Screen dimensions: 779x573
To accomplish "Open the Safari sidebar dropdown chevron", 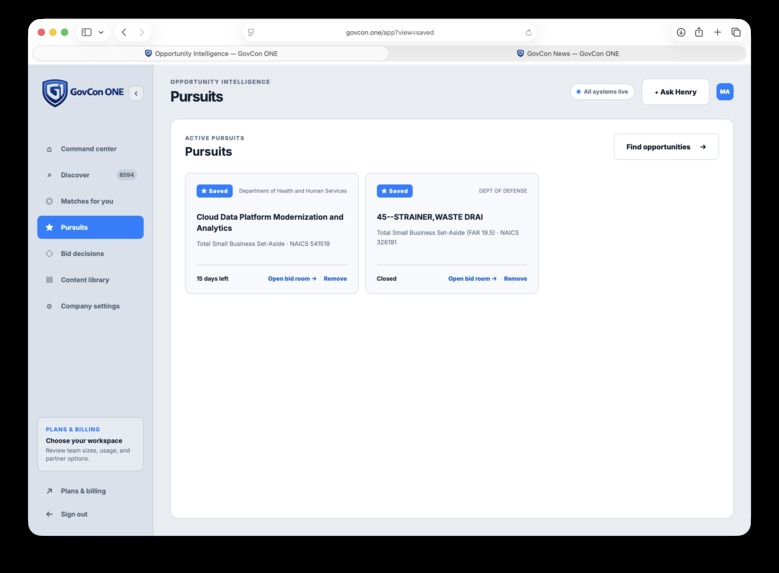I will click(101, 32).
